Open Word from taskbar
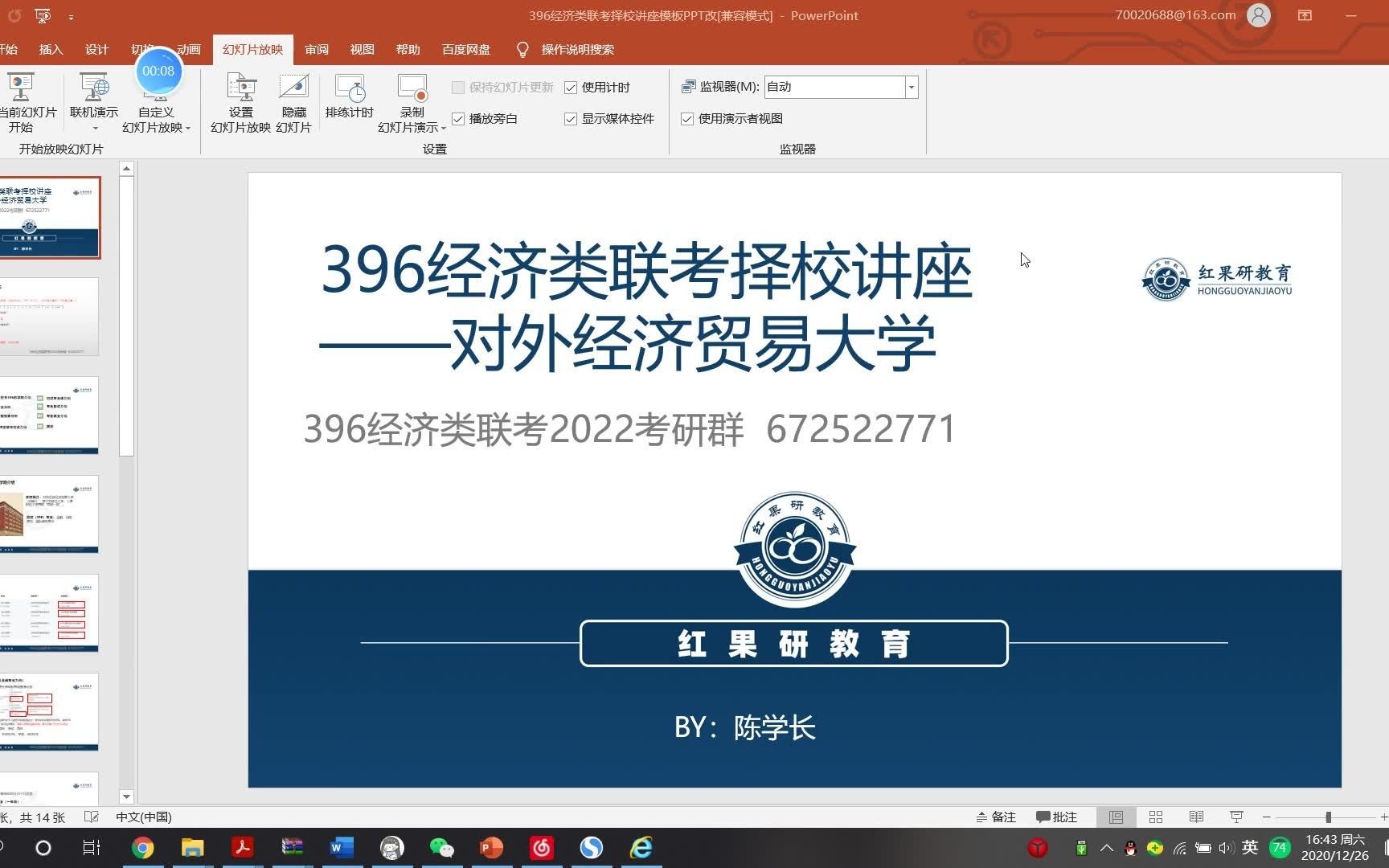1389x868 pixels. pos(342,848)
